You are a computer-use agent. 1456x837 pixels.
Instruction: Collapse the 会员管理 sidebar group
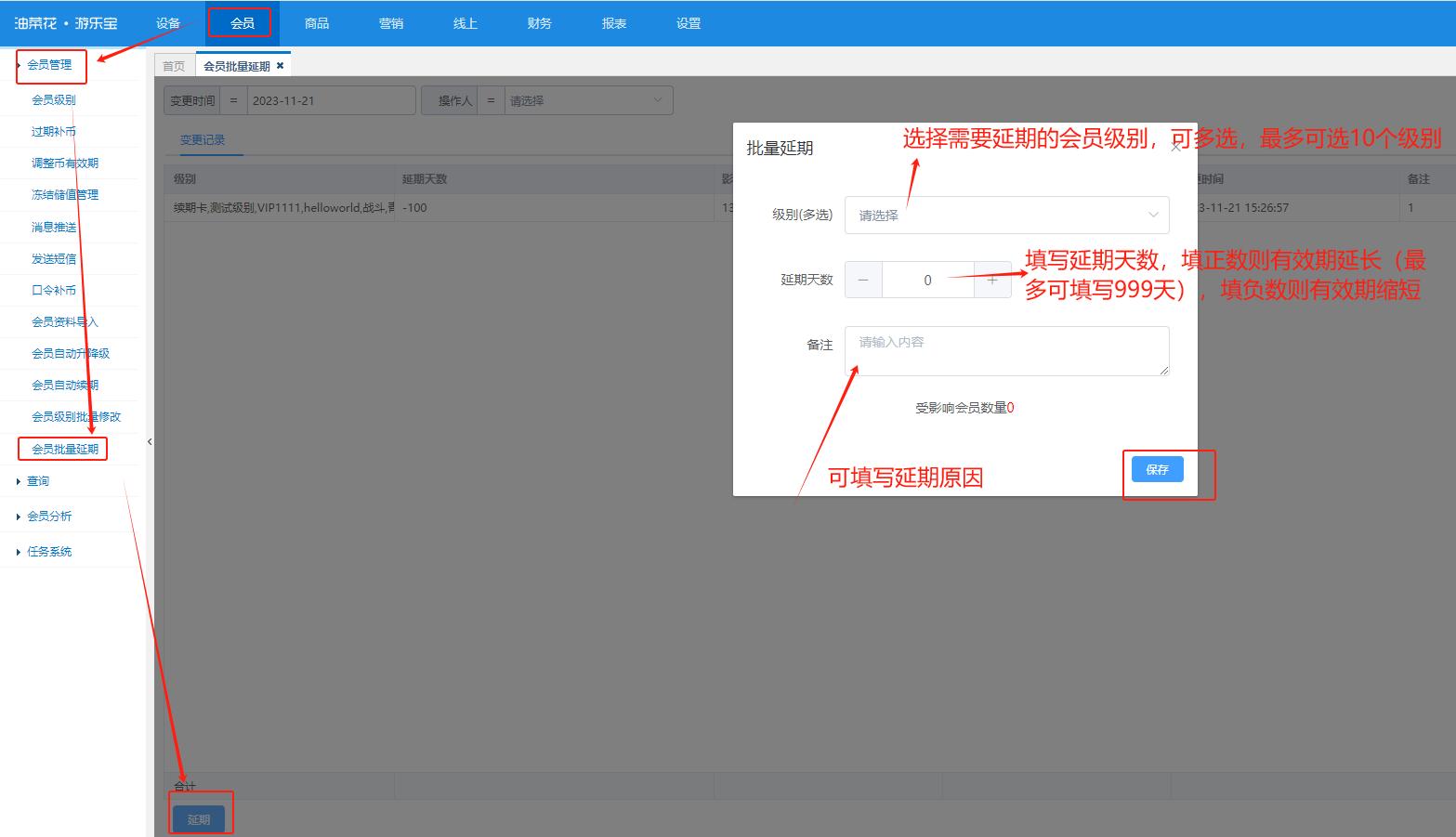coord(49,65)
